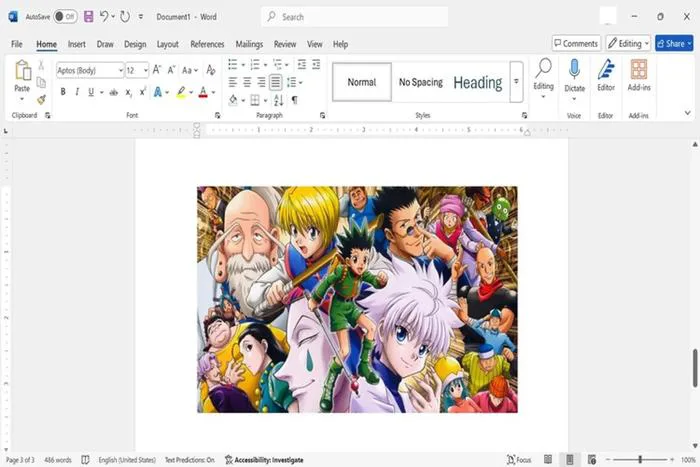Switch to the Insert tab
Viewport: 700px width, 467px height.
click(x=76, y=44)
